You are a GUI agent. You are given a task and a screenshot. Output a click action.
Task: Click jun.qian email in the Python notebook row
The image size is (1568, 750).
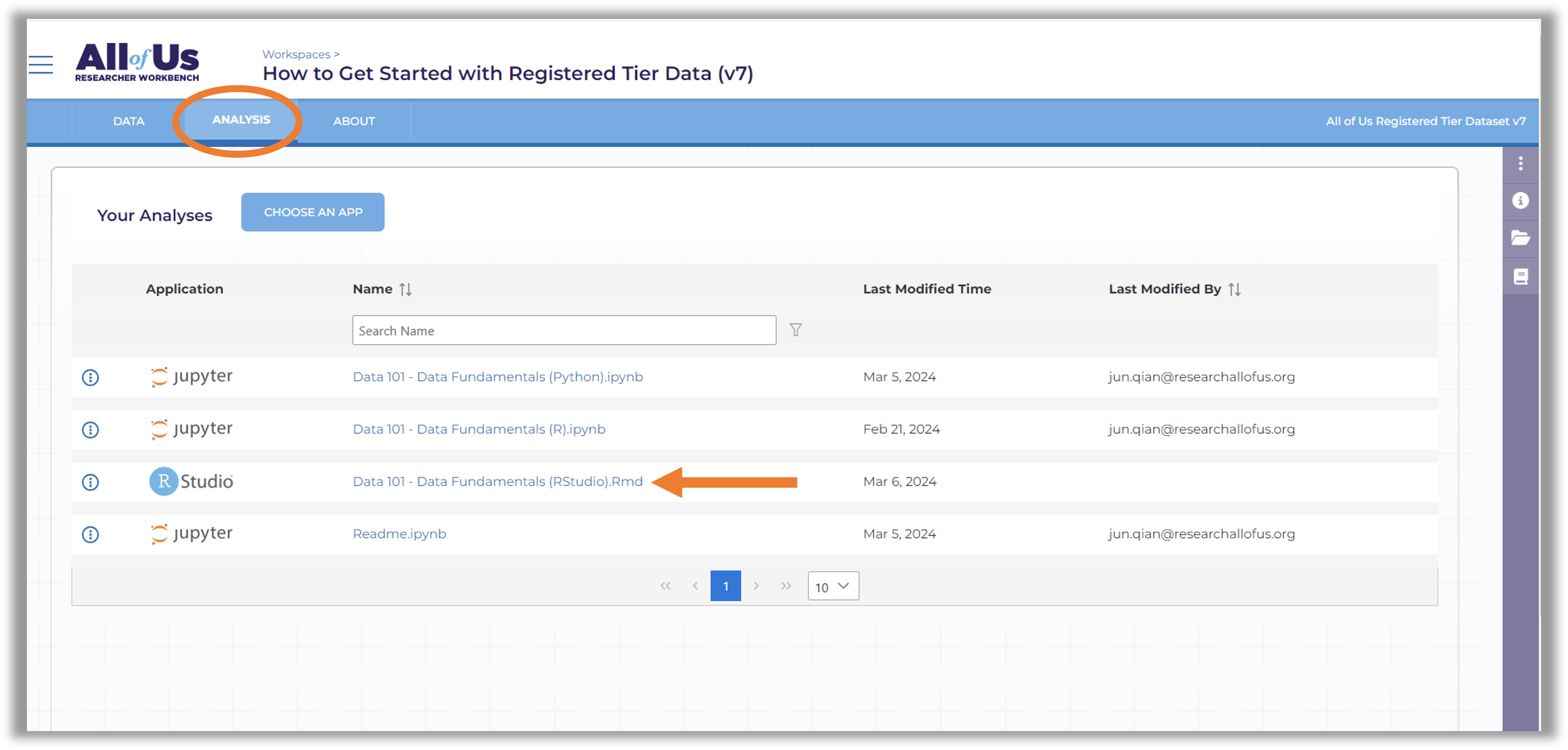pos(1202,377)
